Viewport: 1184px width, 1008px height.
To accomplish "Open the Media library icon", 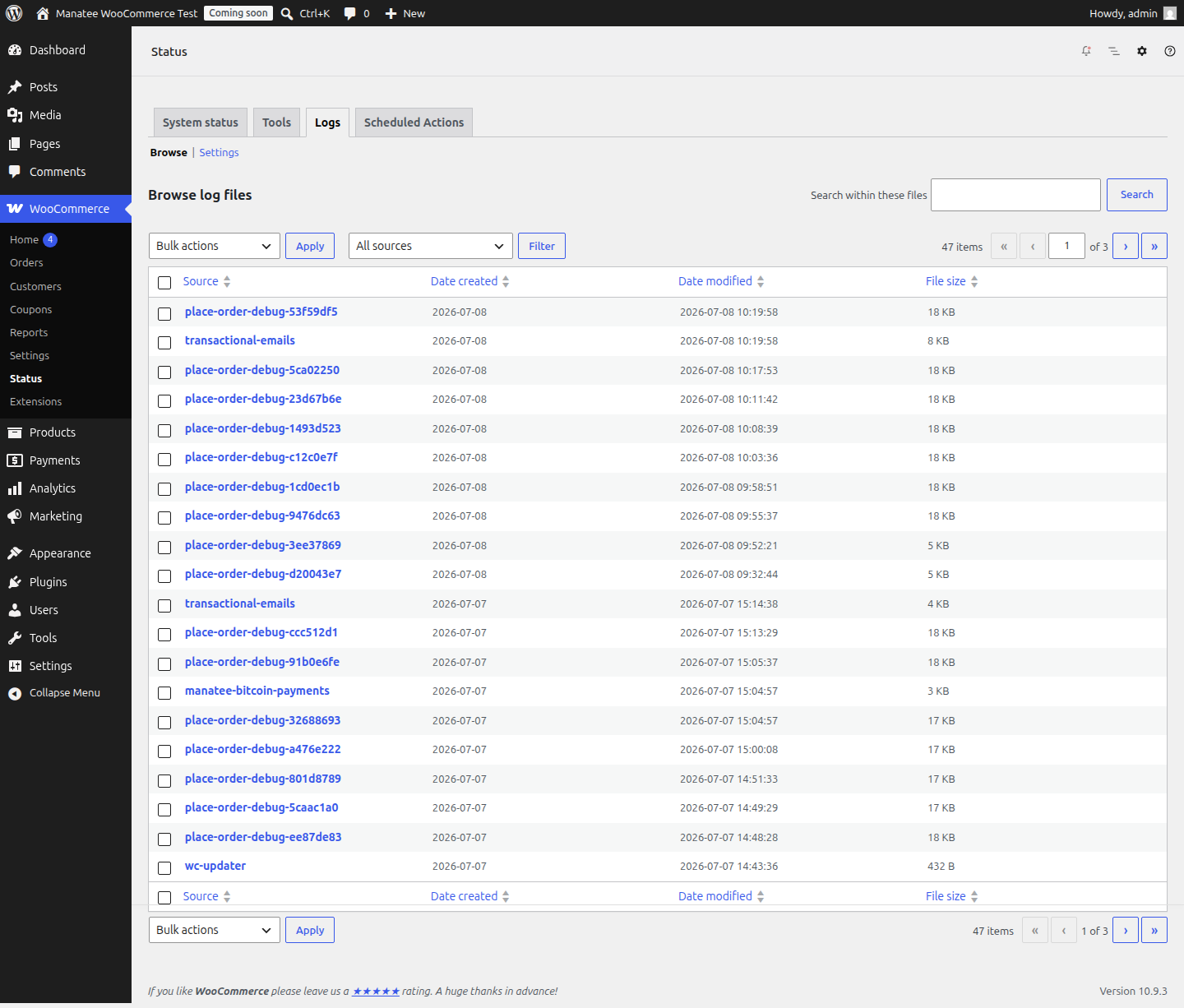I will (15, 115).
